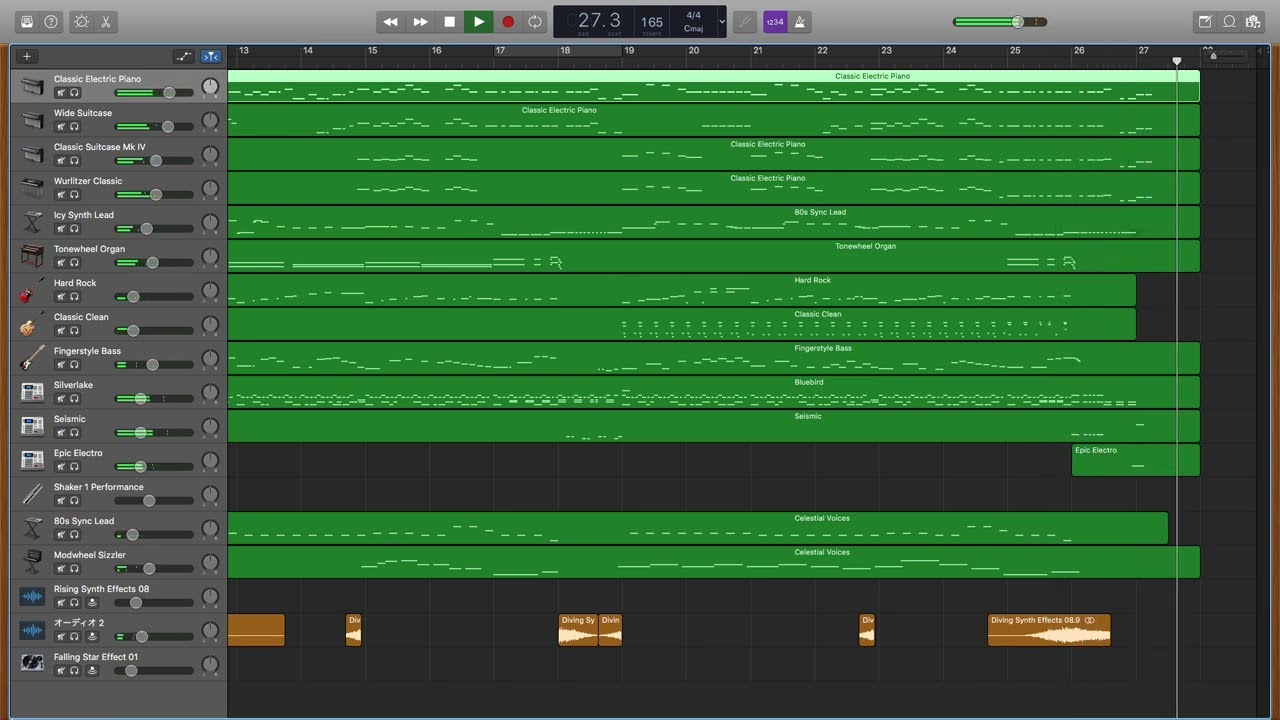Select the Classic Suitcase Mk IV track name
1280x720 pixels.
coord(99,147)
